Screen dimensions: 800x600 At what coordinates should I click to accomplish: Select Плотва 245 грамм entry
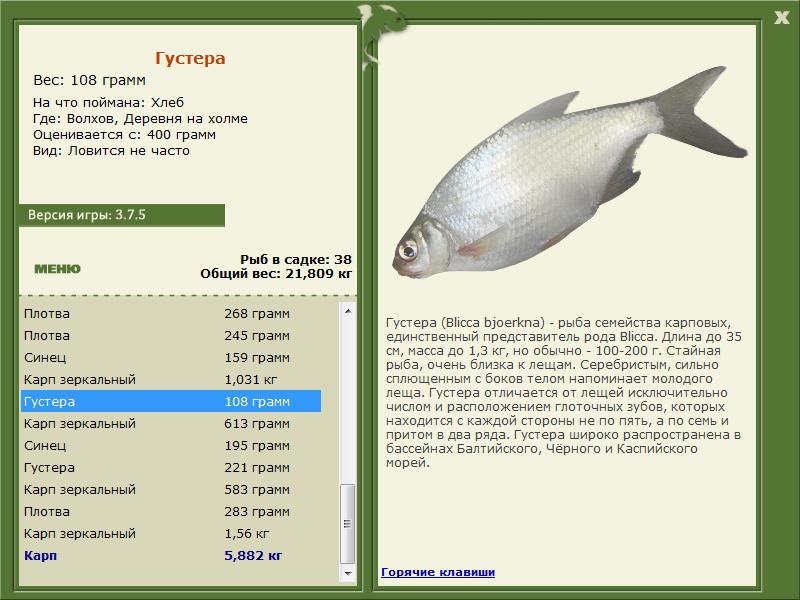(x=171, y=336)
